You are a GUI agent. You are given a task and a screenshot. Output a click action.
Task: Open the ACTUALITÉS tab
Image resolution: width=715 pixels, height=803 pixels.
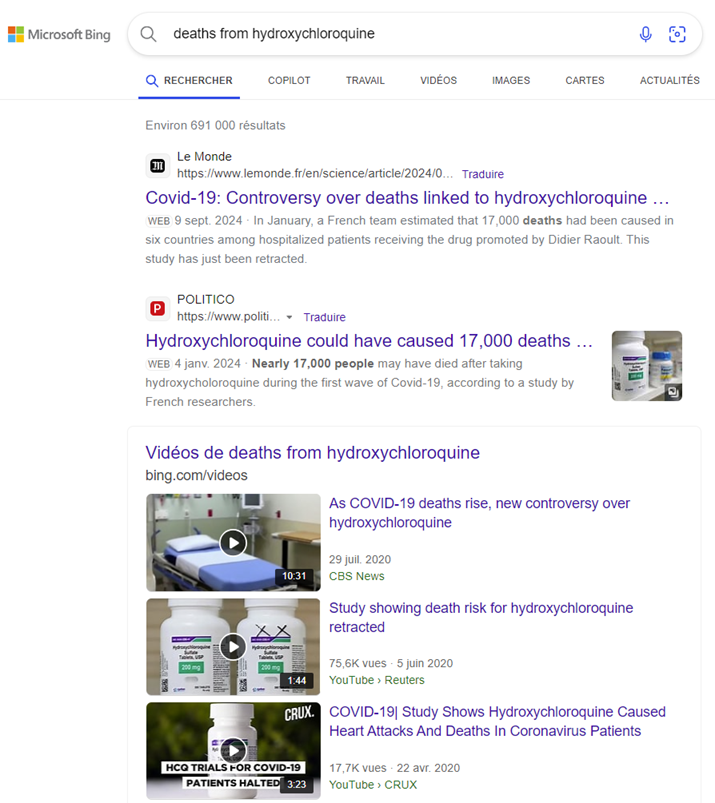(670, 80)
